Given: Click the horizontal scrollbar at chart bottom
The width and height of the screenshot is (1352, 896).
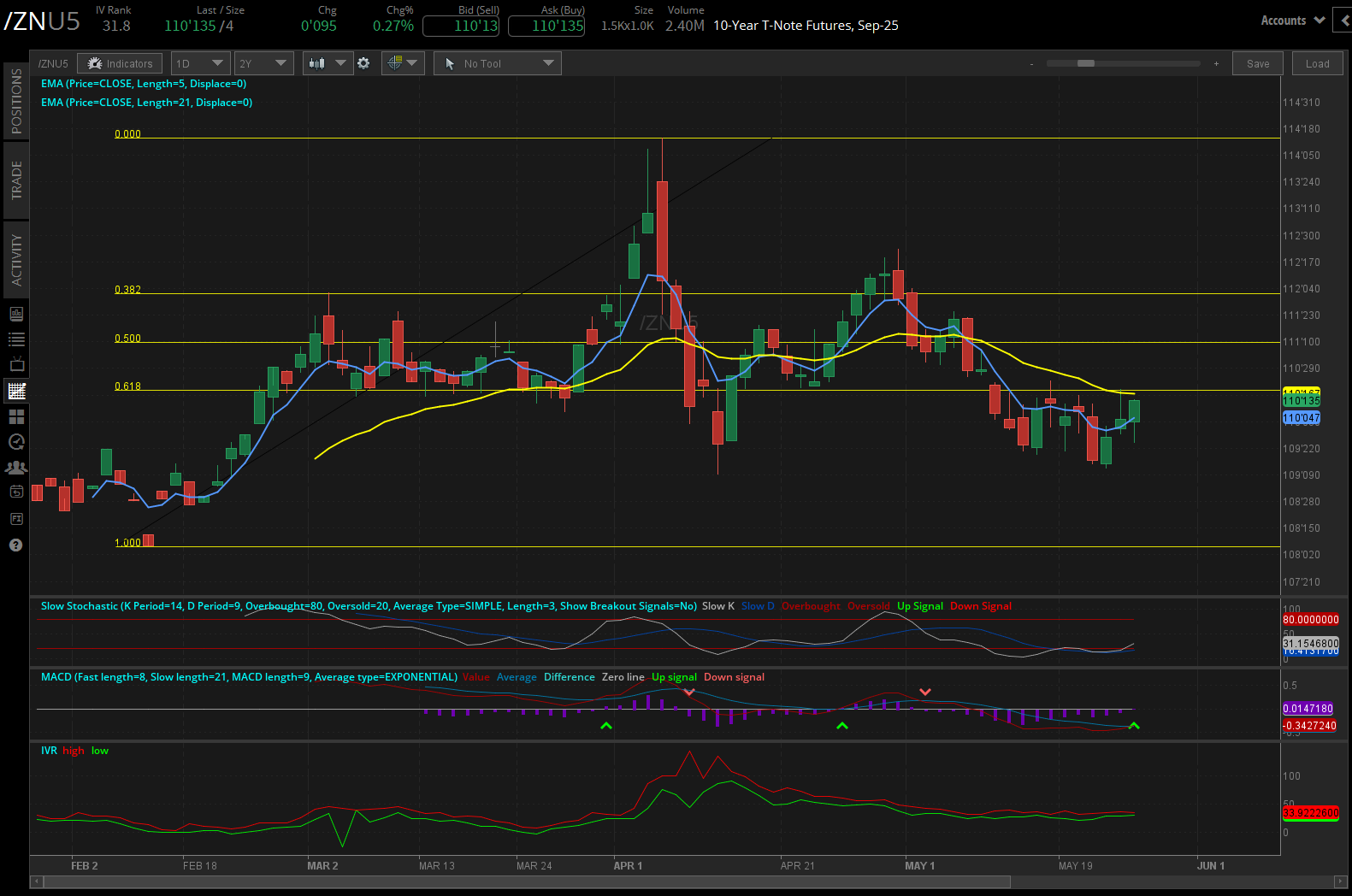Looking at the screenshot, I should (x=527, y=881).
